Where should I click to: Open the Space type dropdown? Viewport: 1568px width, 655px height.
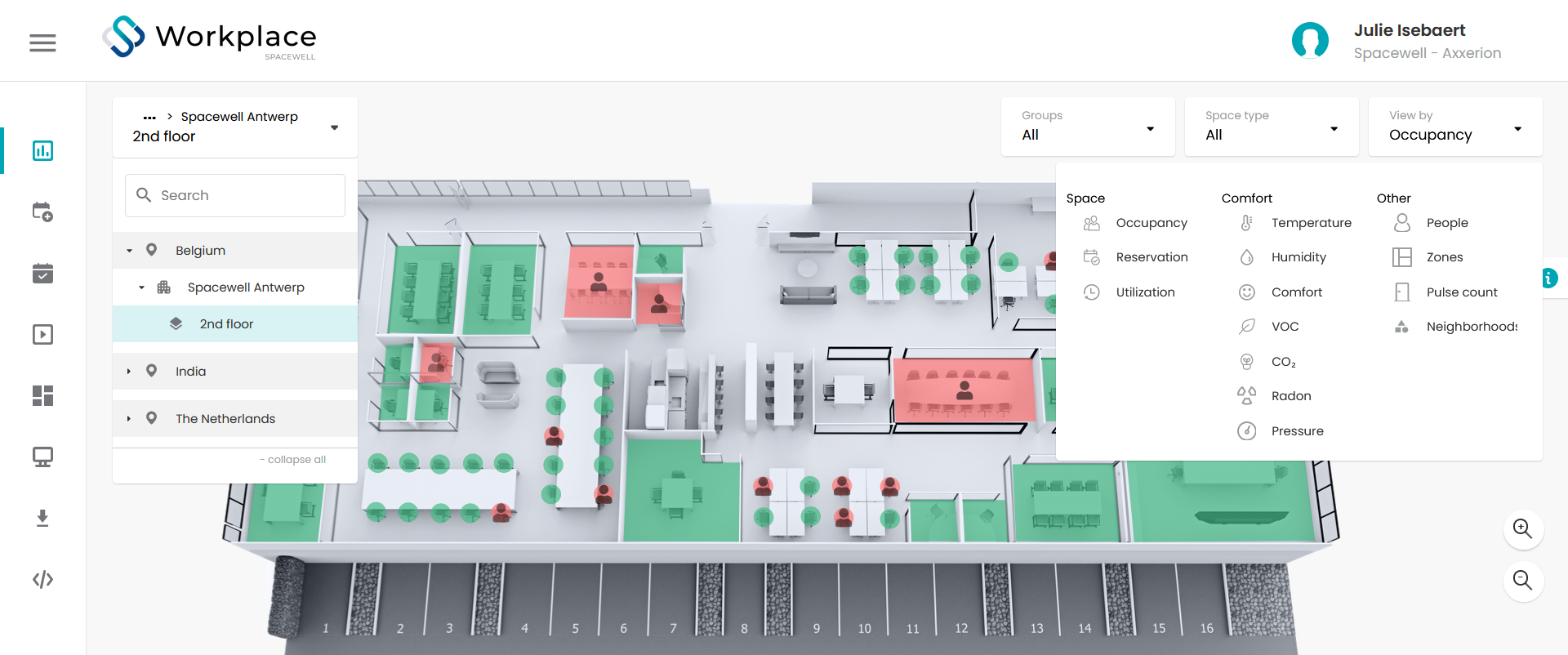point(1272,127)
